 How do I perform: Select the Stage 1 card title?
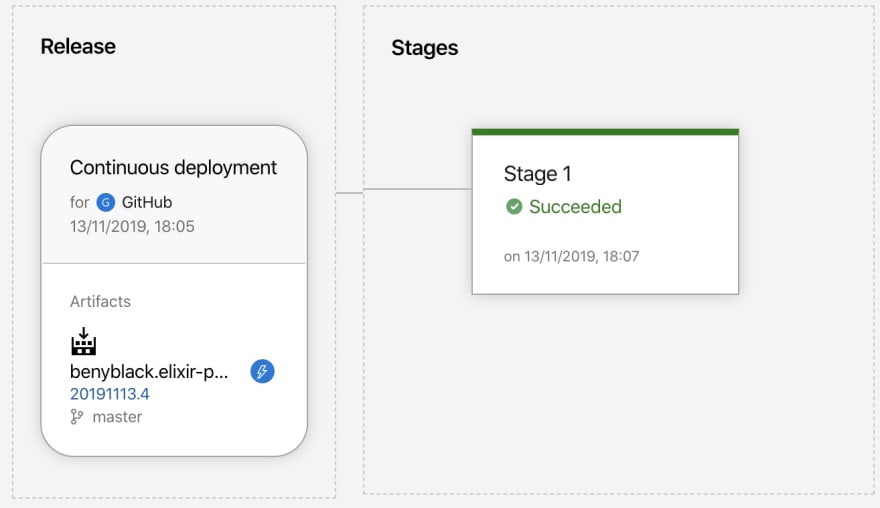point(538,173)
